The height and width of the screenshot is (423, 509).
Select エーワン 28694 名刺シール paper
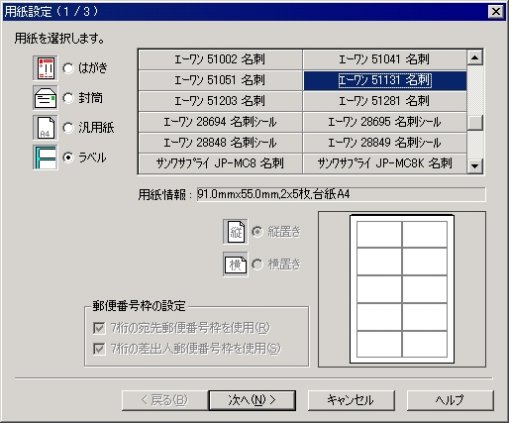(220, 122)
